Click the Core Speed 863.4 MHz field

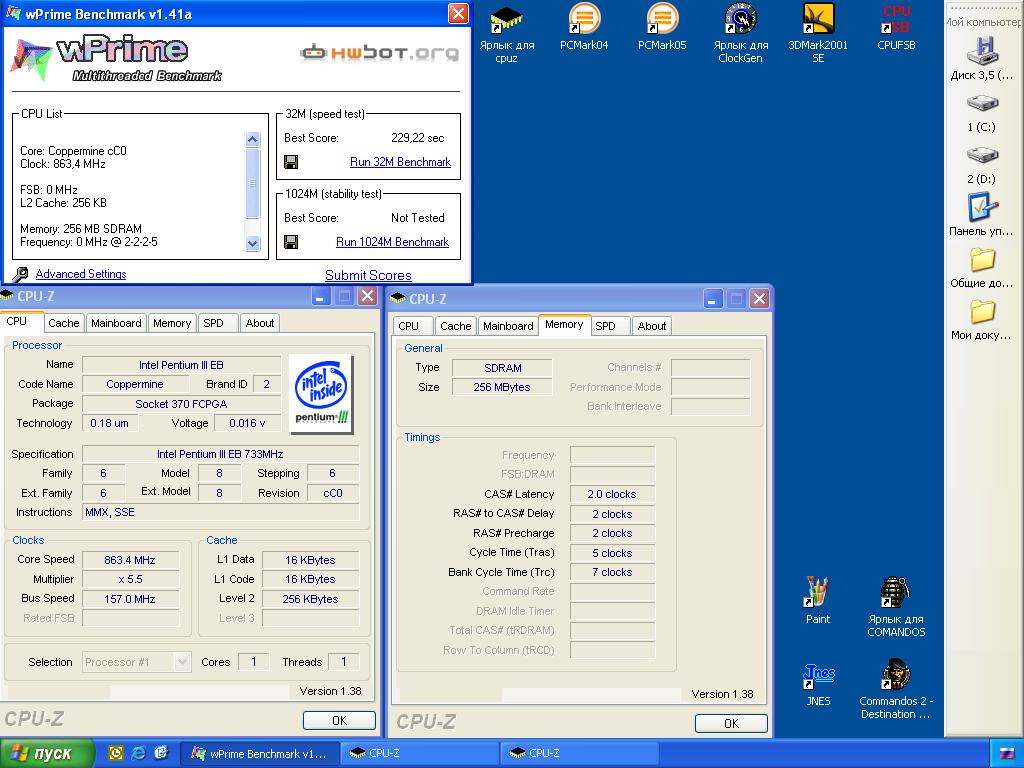pos(130,560)
